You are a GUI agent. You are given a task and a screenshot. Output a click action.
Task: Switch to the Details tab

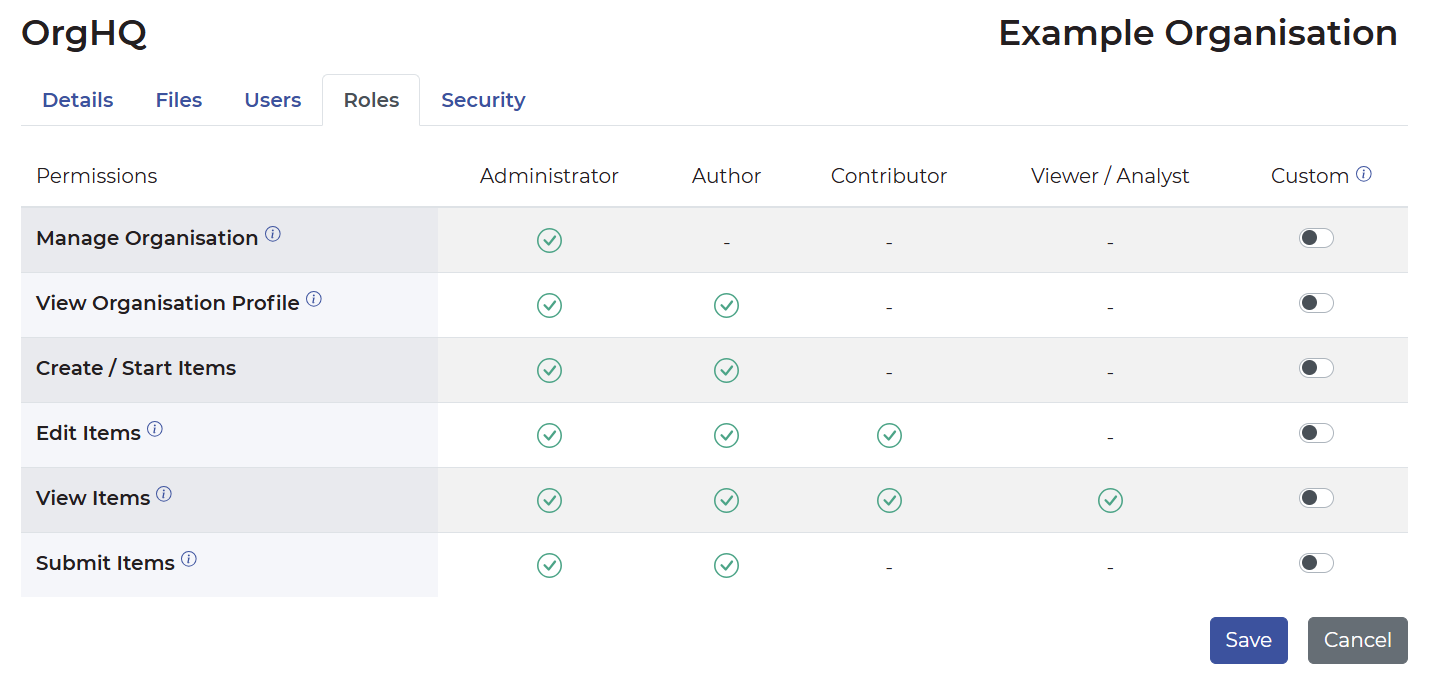pyautogui.click(x=77, y=100)
